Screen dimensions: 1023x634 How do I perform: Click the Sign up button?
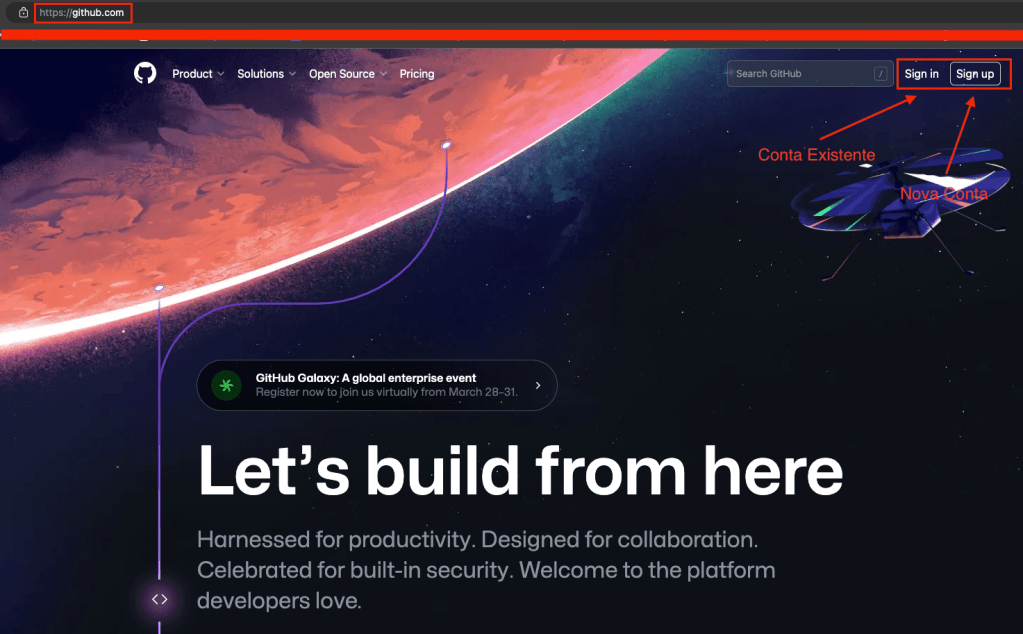[x=975, y=74]
